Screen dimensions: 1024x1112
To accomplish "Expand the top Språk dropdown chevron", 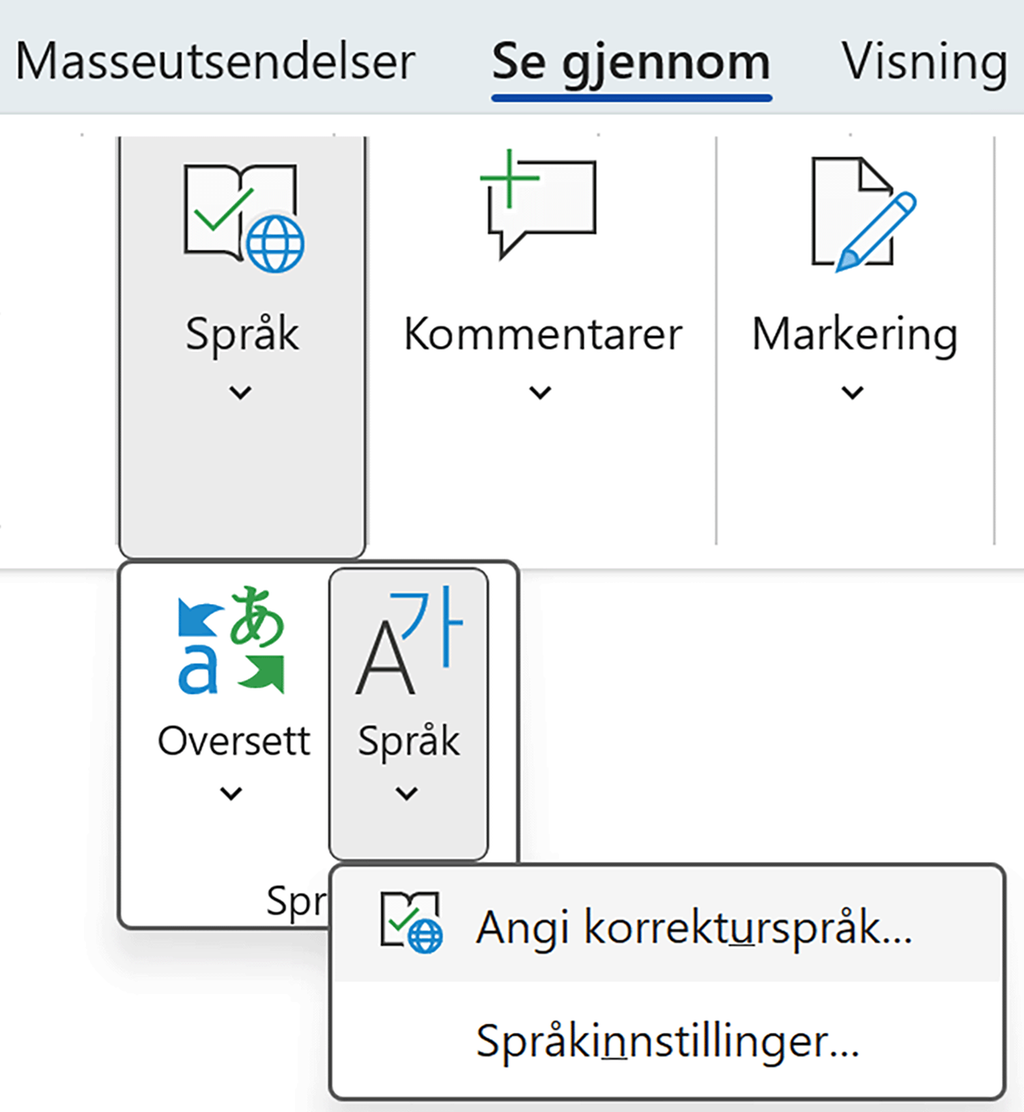I will pyautogui.click(x=240, y=392).
